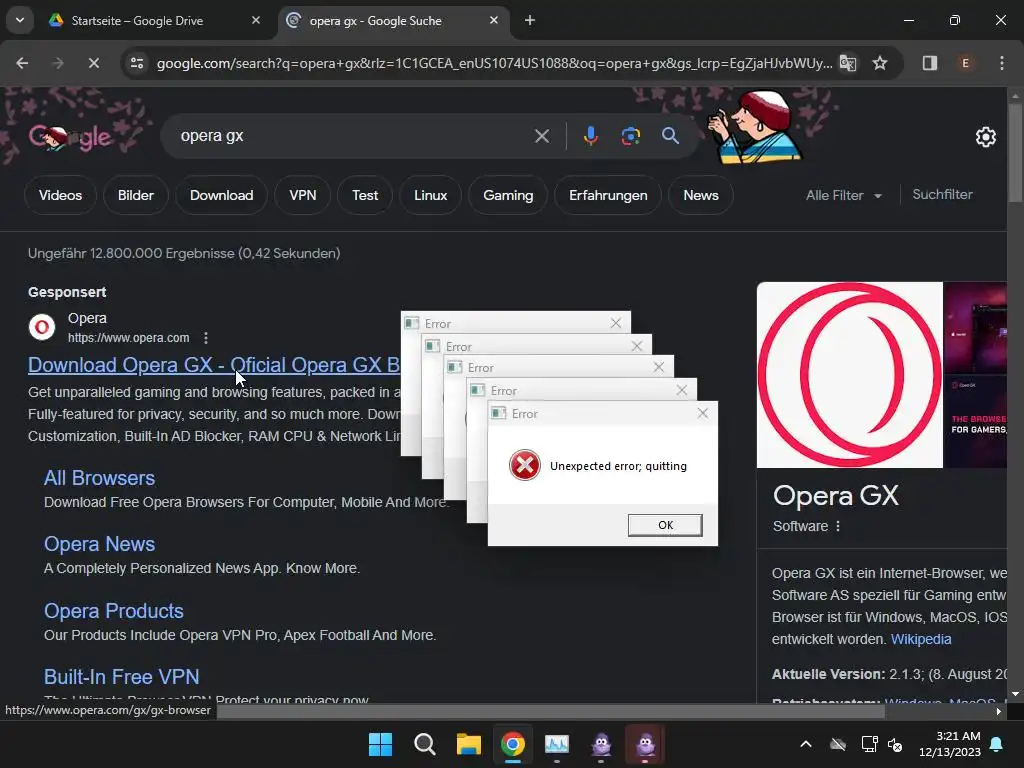Bookmark this page with the star icon

point(880,63)
